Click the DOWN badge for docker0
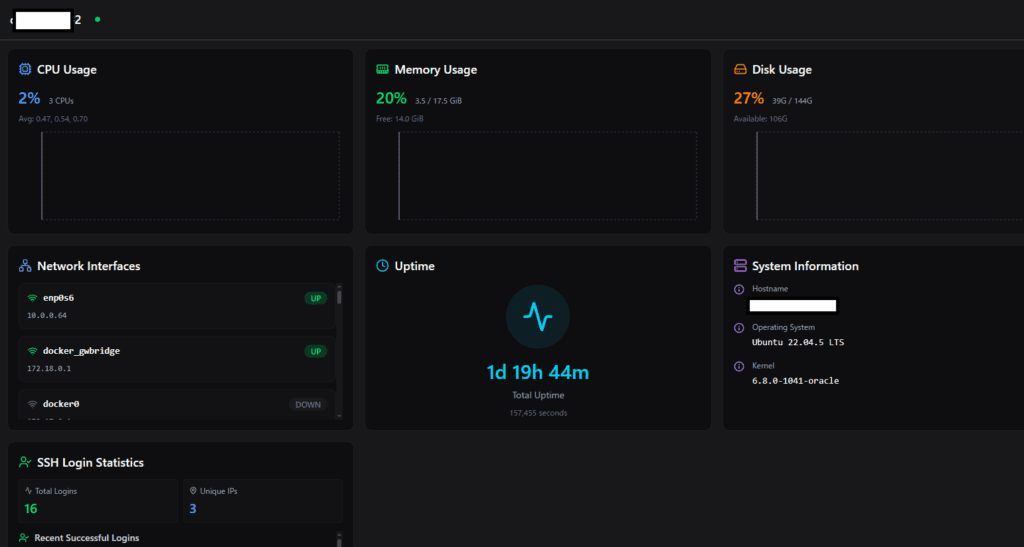 tap(308, 405)
